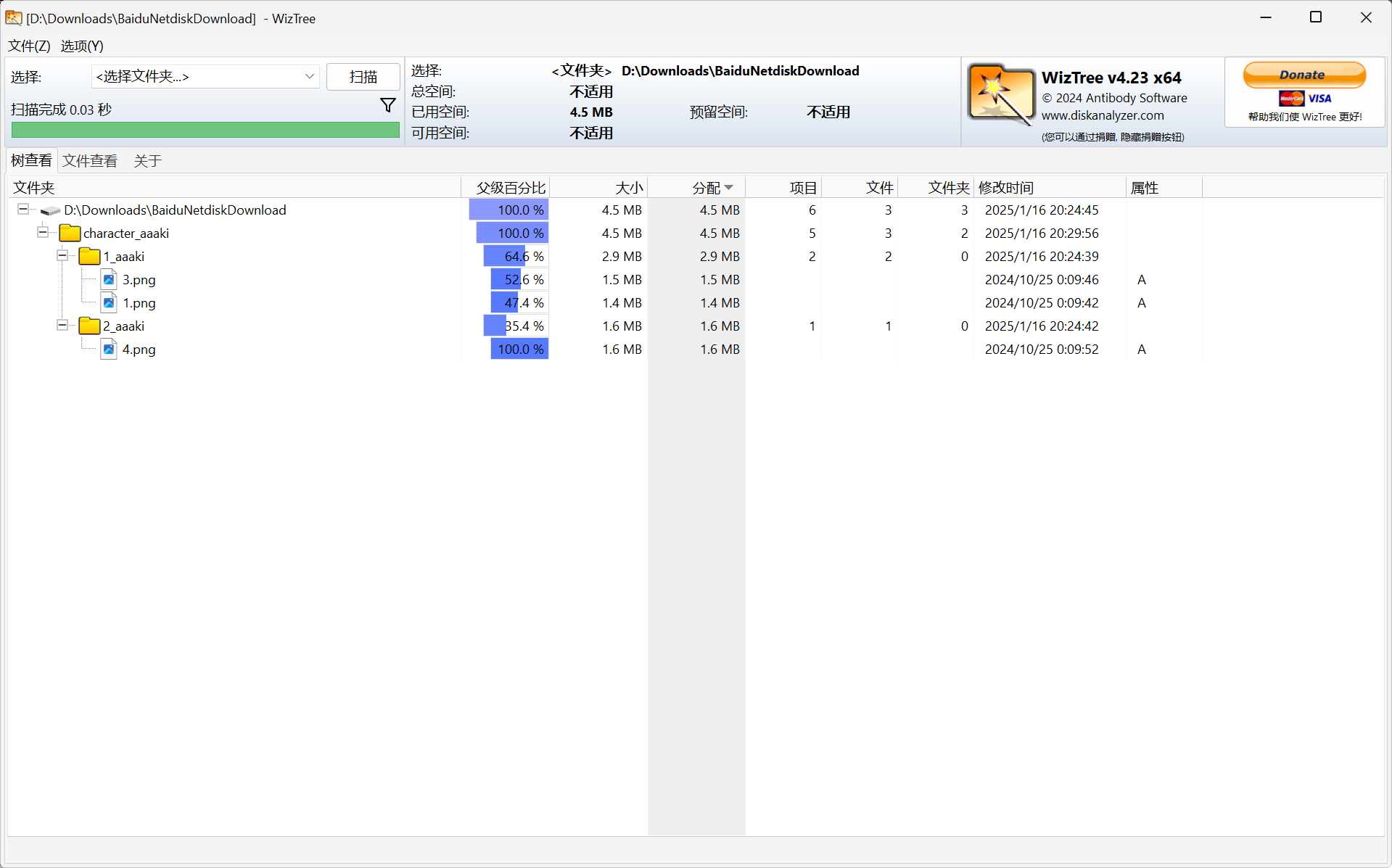Click the filter funnel icon
This screenshot has width=1392, height=868.
pyautogui.click(x=388, y=106)
